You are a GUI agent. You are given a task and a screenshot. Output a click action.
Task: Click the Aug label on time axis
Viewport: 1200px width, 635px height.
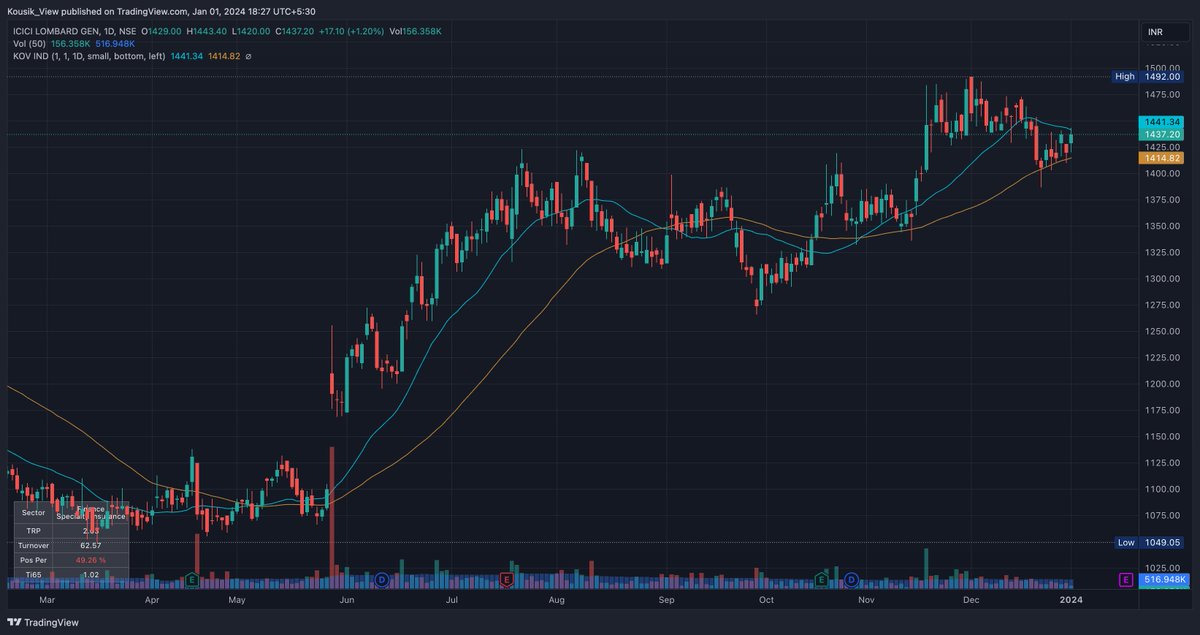pyautogui.click(x=557, y=600)
